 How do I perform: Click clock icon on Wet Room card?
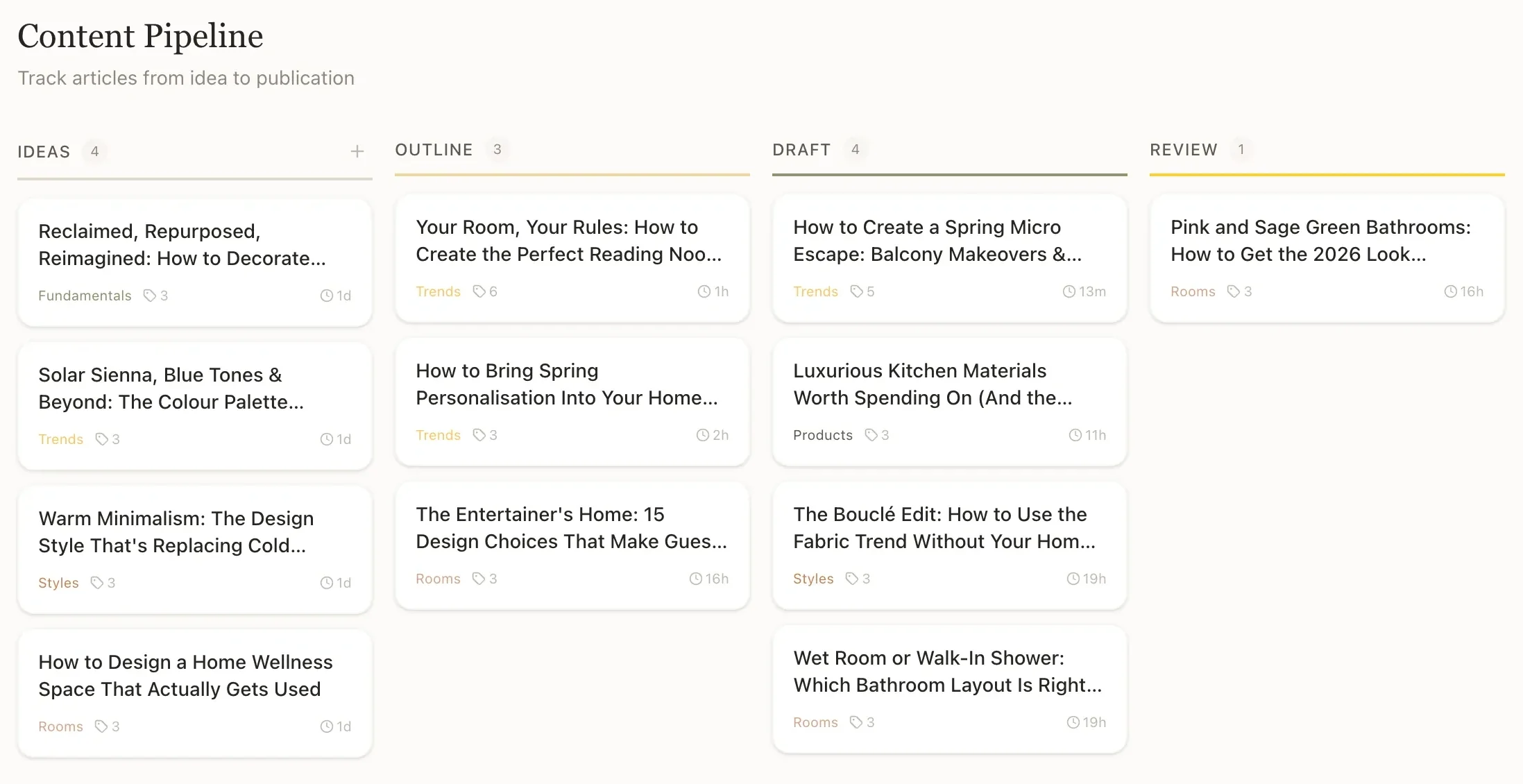[1073, 722]
